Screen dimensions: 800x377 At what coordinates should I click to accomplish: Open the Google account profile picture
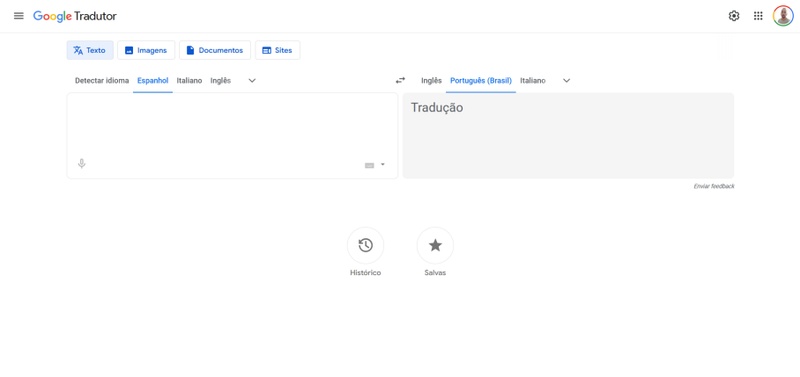(x=783, y=16)
